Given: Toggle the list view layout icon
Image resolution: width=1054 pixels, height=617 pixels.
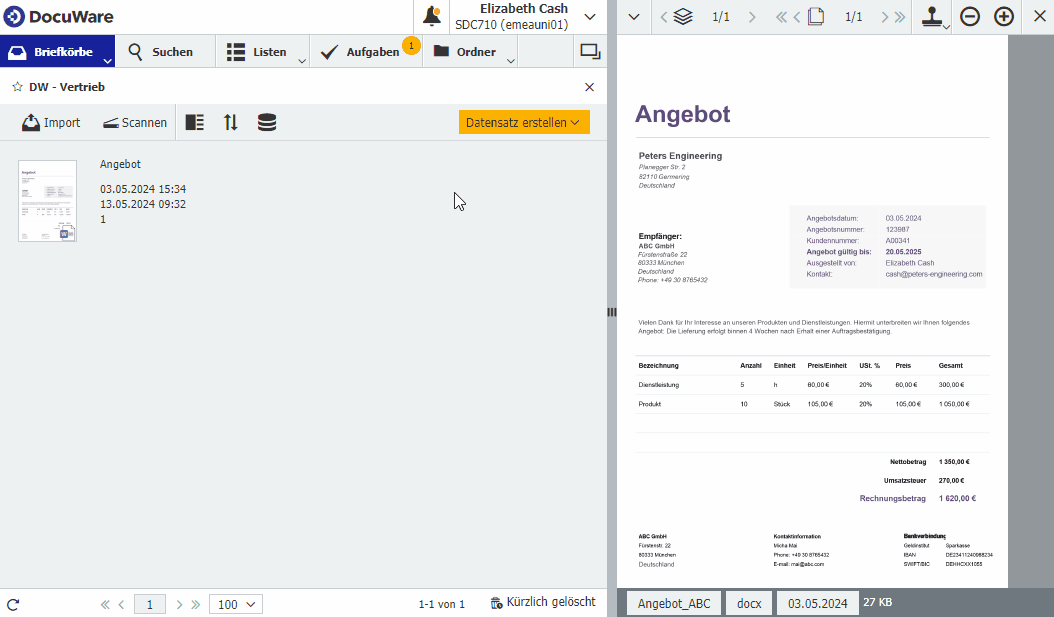Looking at the screenshot, I should click(195, 122).
